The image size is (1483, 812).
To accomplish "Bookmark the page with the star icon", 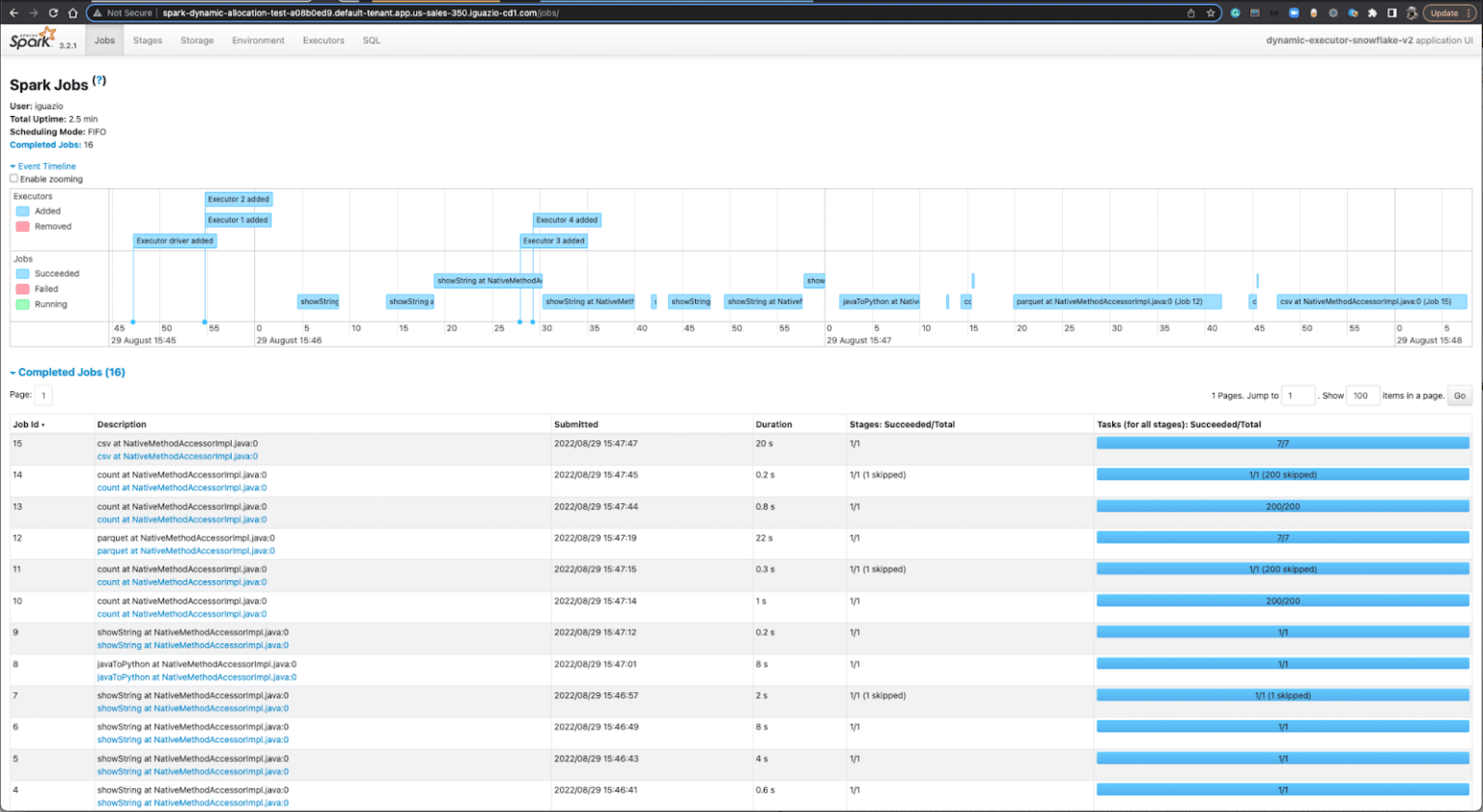I will pos(1211,13).
